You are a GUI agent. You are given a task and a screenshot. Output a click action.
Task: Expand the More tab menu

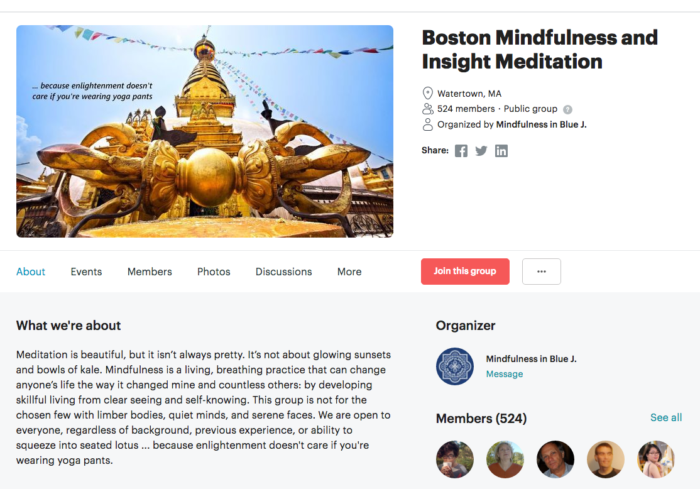[x=349, y=272]
